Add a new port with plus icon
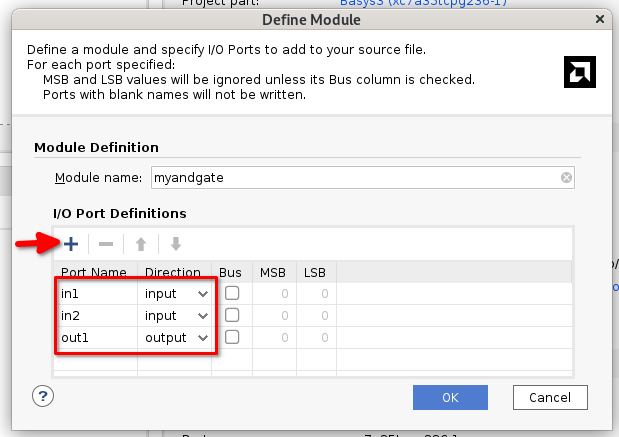This screenshot has height=437, width=619. click(x=71, y=244)
